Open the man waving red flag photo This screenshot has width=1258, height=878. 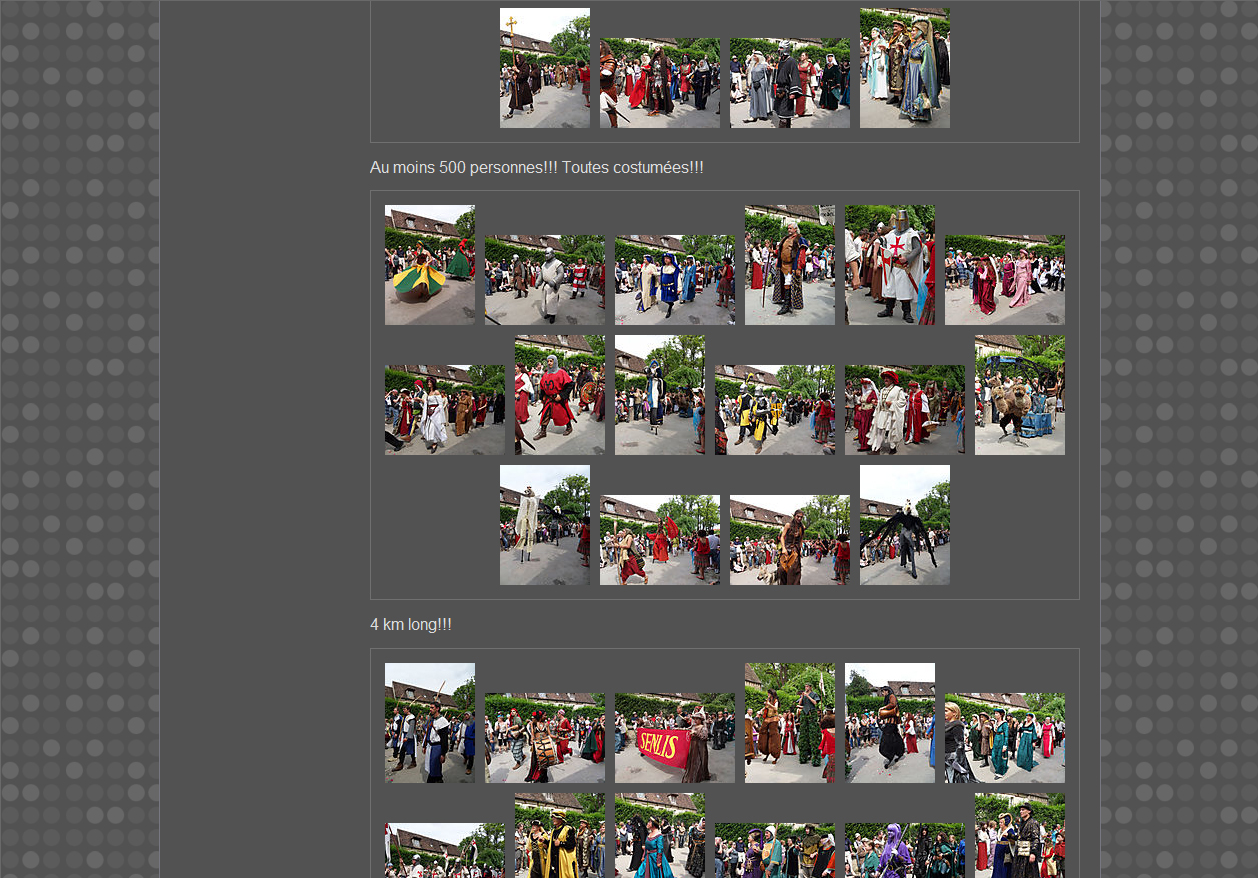click(659, 540)
